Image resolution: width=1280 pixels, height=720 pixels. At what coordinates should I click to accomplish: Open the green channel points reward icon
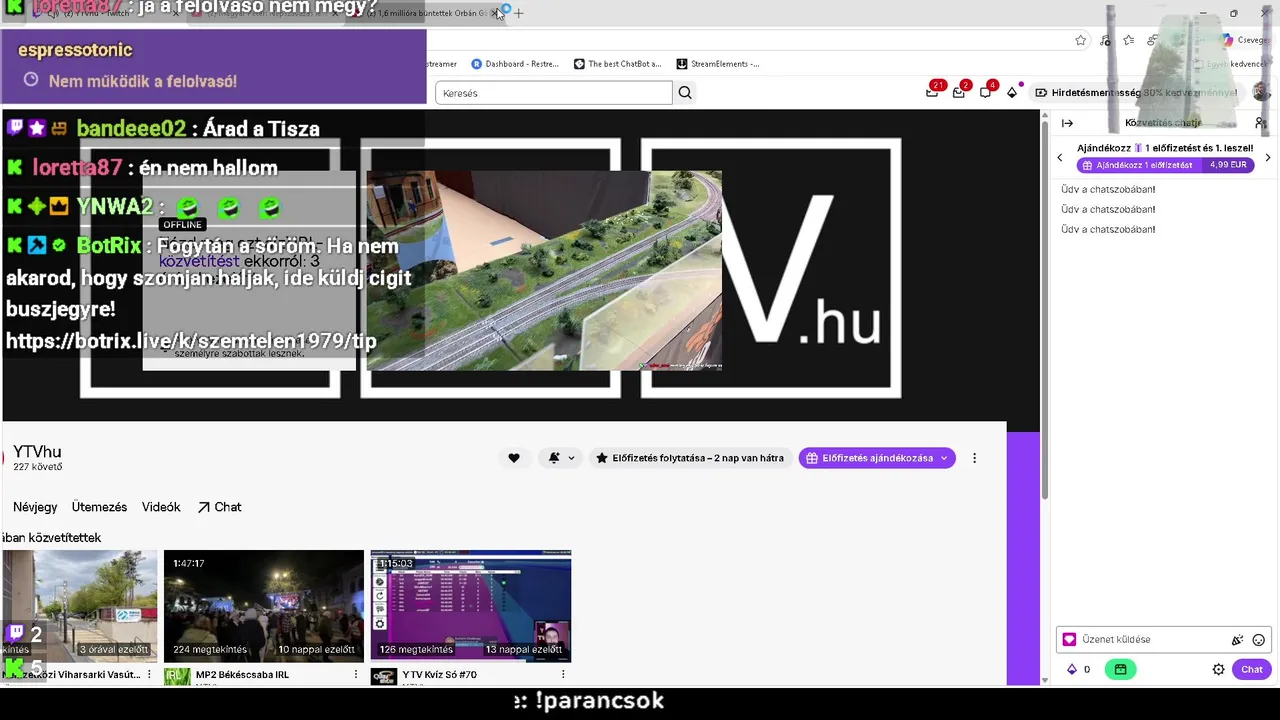(x=1120, y=670)
